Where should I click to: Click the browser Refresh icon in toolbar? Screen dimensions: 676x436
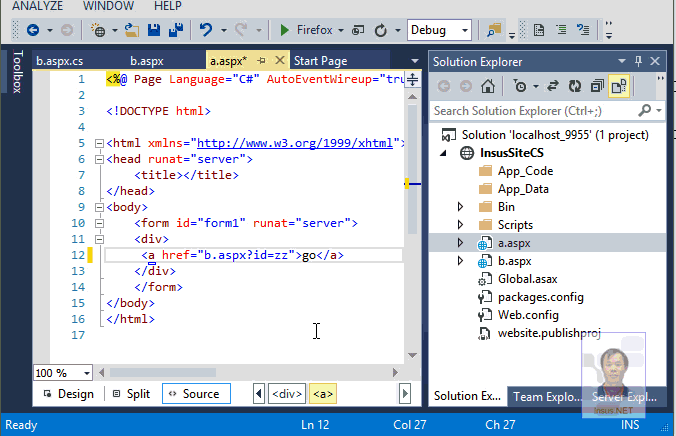tap(380, 30)
